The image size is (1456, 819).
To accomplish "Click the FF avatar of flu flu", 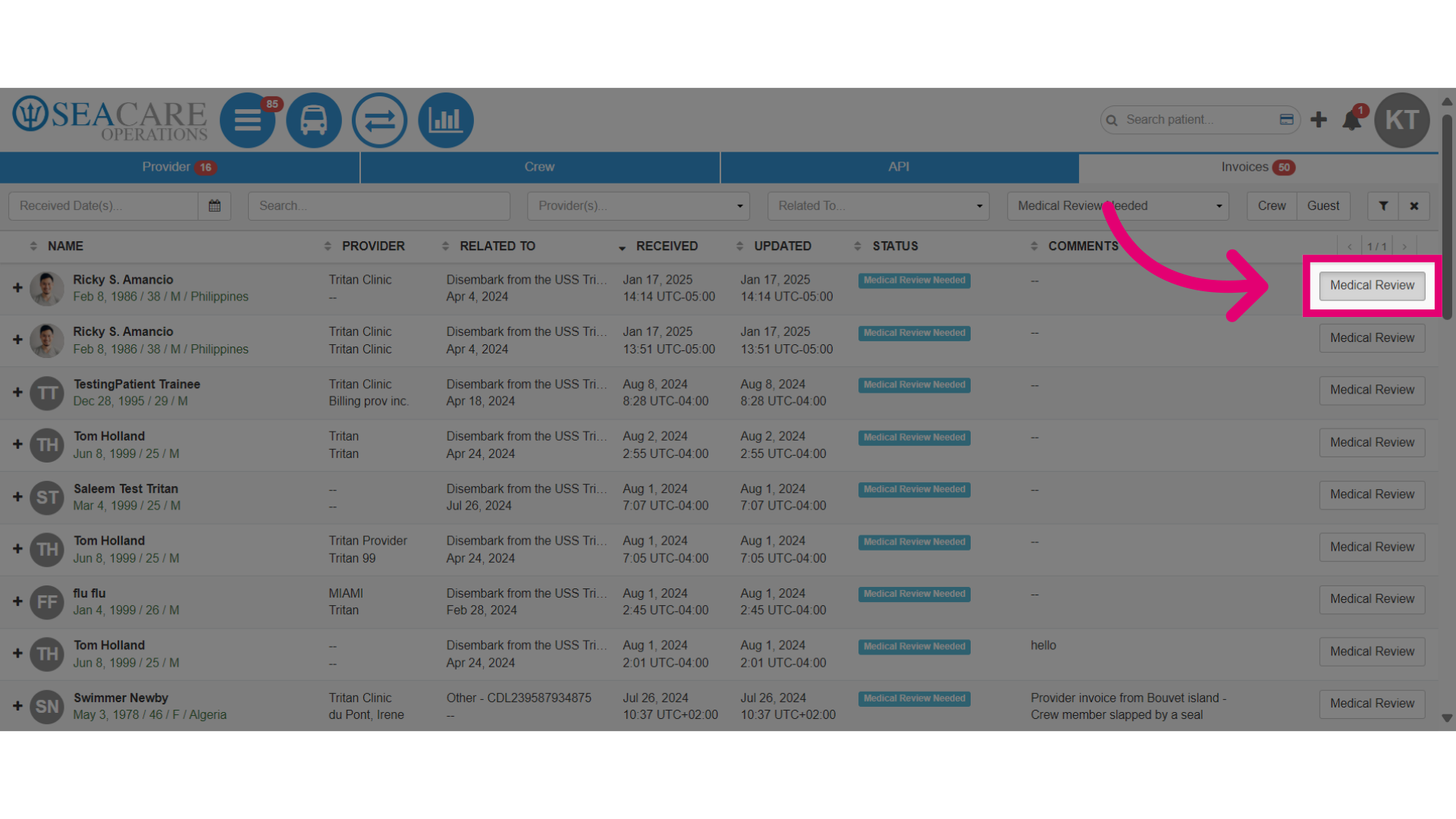I will pos(47,602).
